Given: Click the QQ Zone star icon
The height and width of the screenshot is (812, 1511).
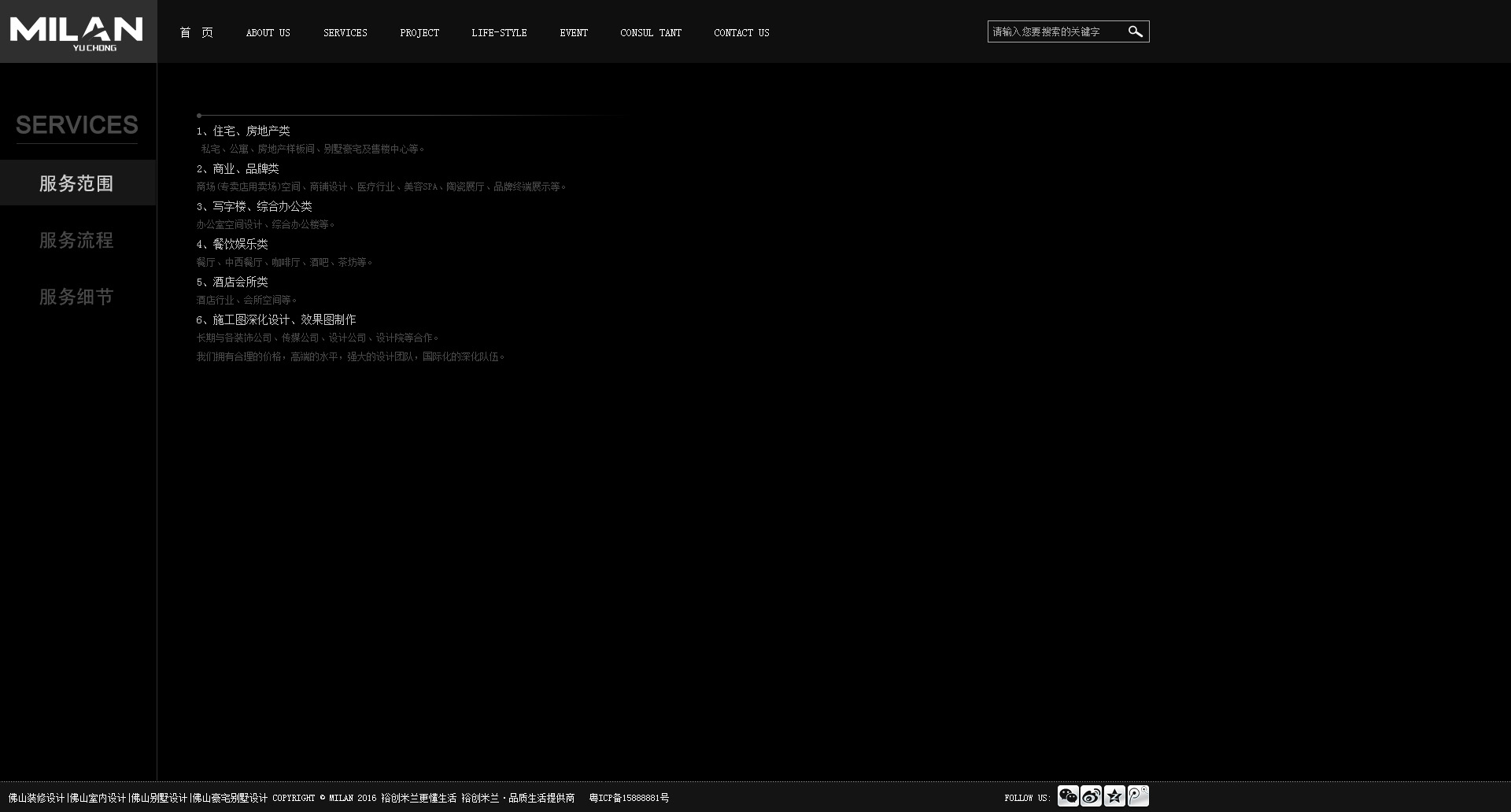Looking at the screenshot, I should click(1114, 796).
